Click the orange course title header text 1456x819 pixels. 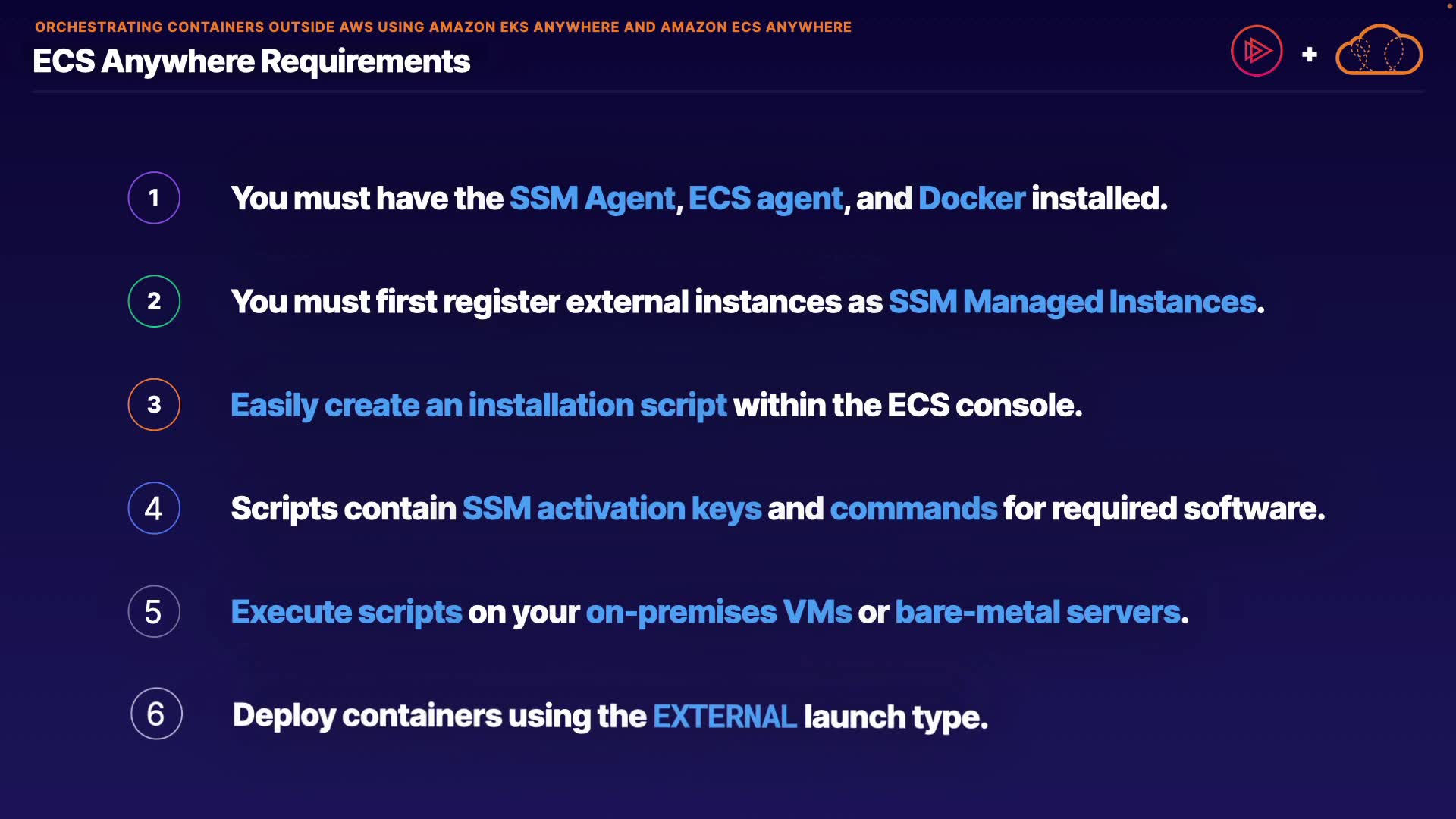click(x=443, y=27)
